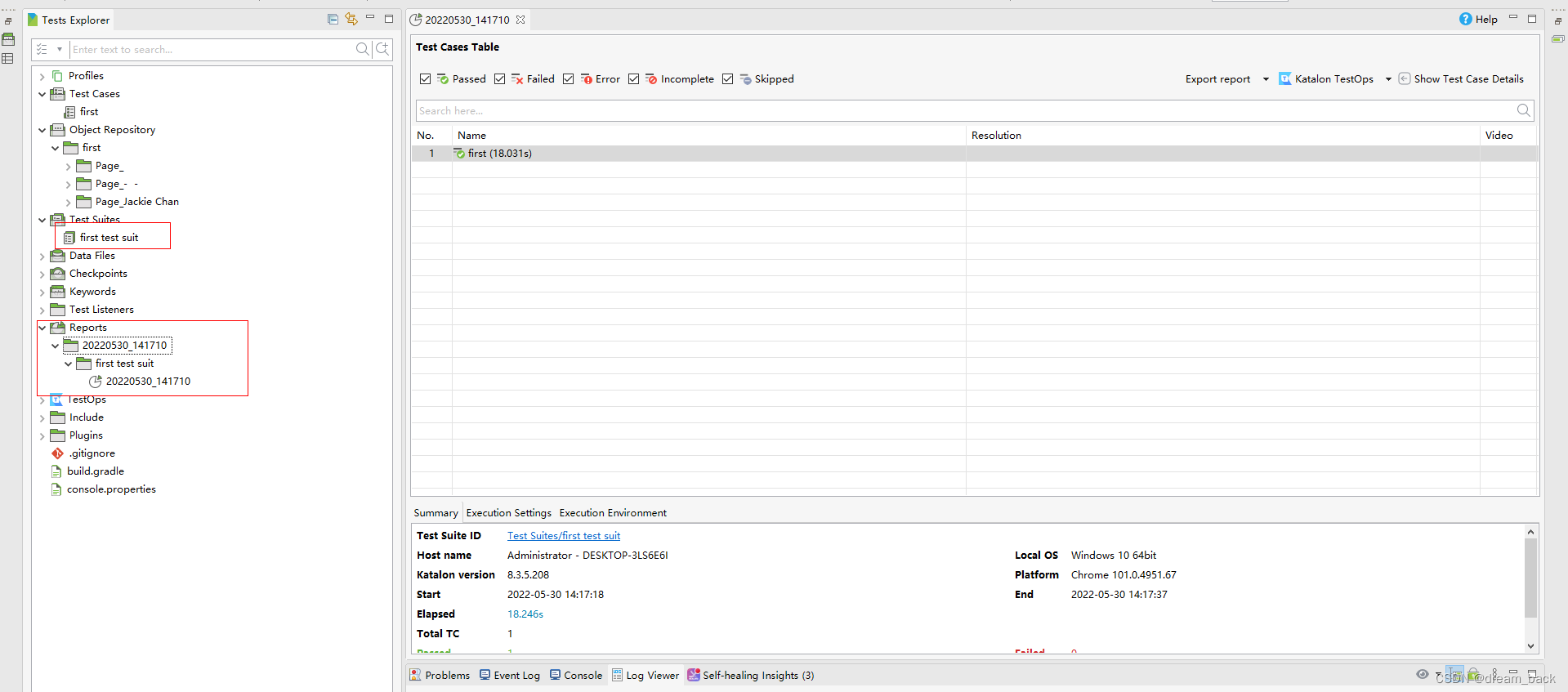
Task: Open advanced search icon in Tests Explorer
Action: pos(382,49)
